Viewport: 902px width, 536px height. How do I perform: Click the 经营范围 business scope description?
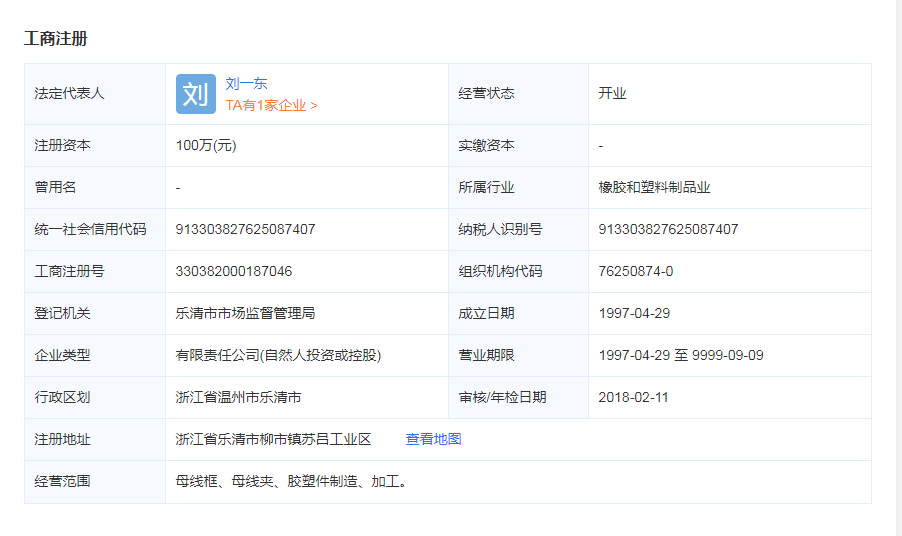click(x=291, y=481)
